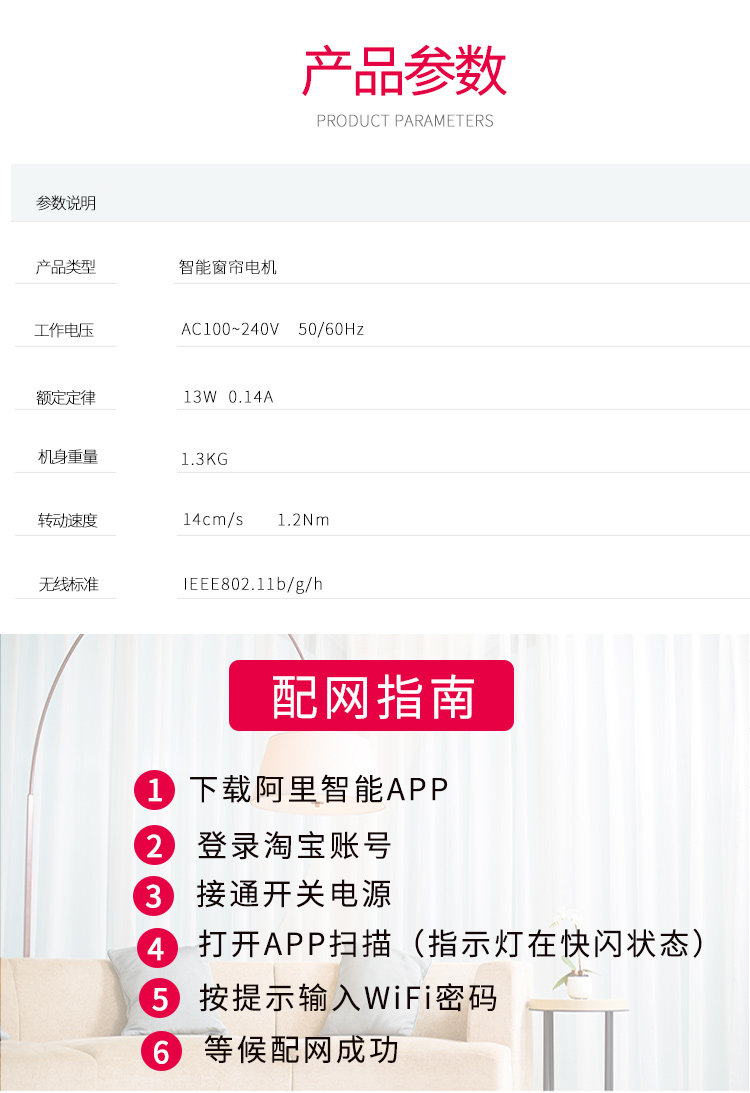The width and height of the screenshot is (750, 1093).
Task: Click the 工作电压 label
Action: (64, 330)
